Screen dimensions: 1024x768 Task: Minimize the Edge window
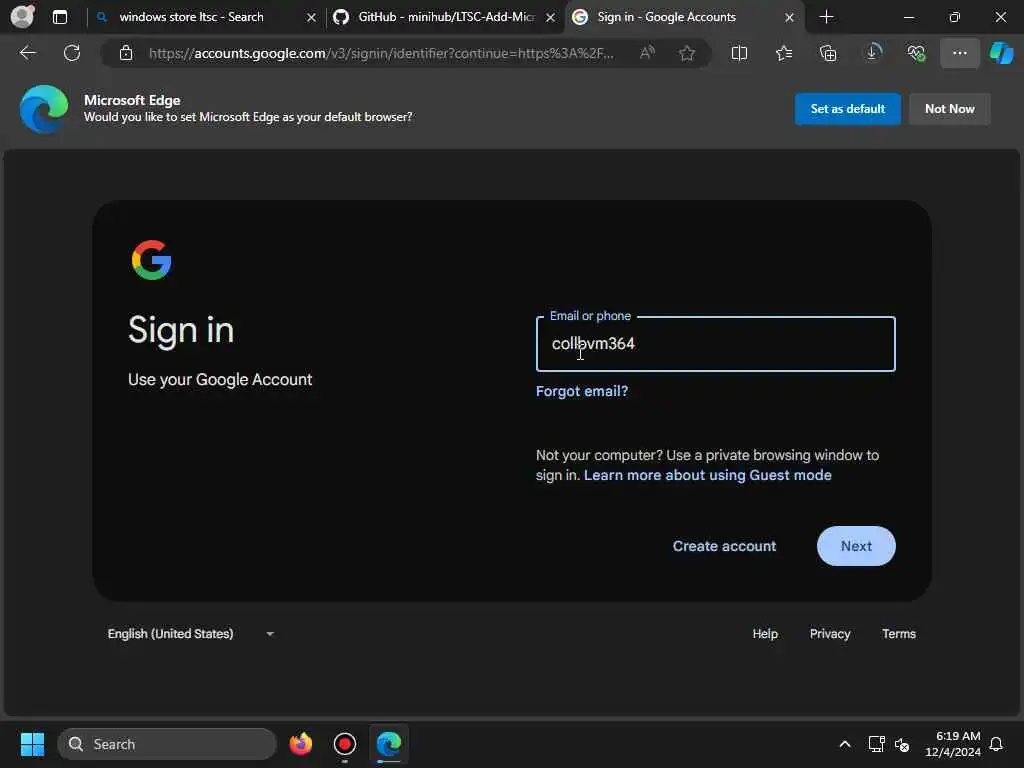coord(908,17)
